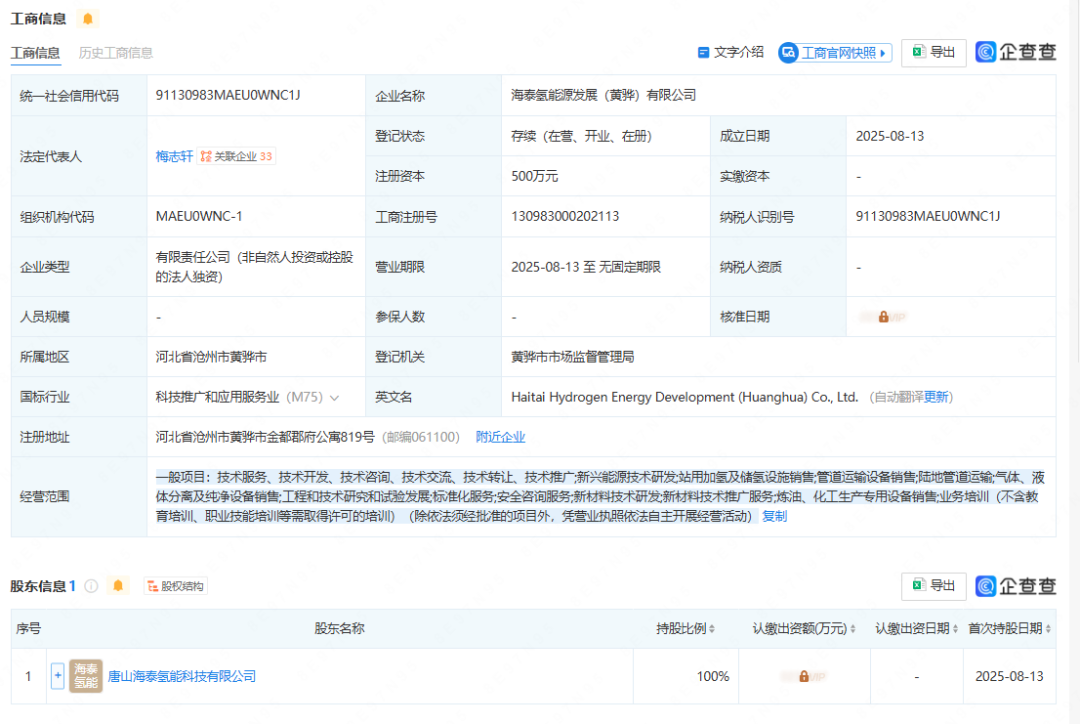Screen dimensions: 1080x724
Task: Click the shareholder's 首次持股日期 value 2025-08-13
Action: [1009, 676]
